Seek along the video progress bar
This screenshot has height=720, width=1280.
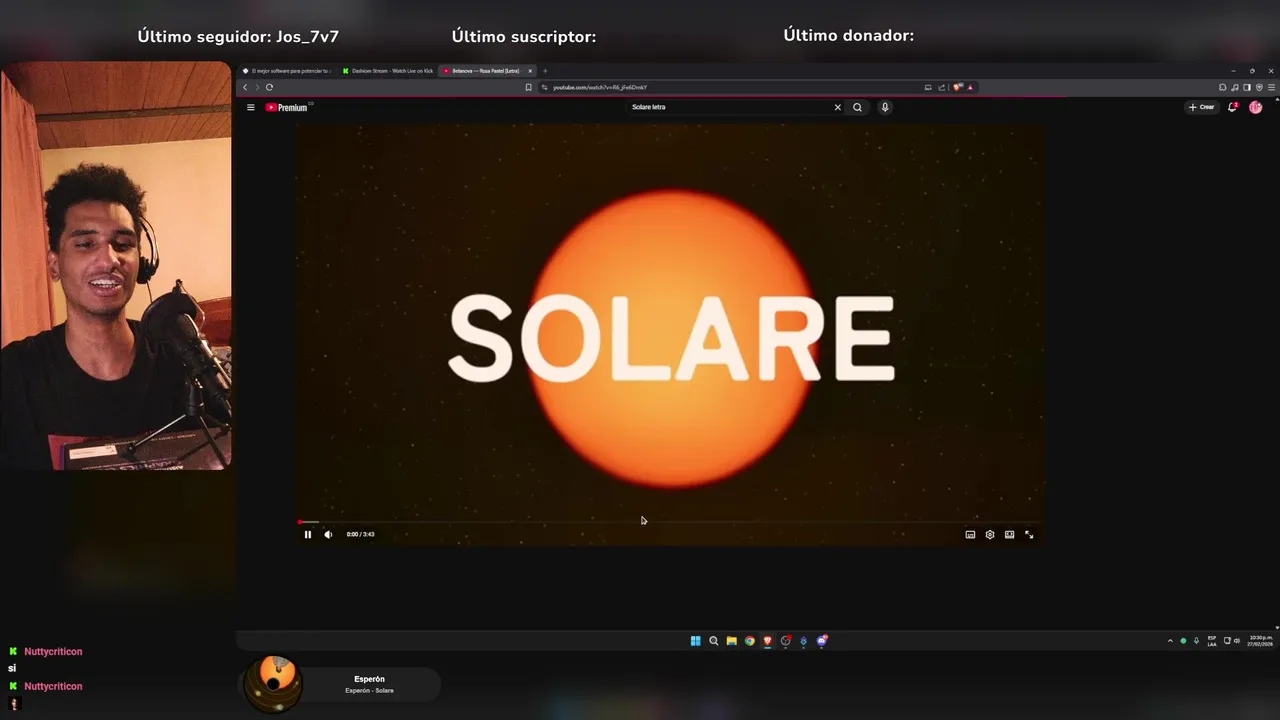(x=668, y=521)
